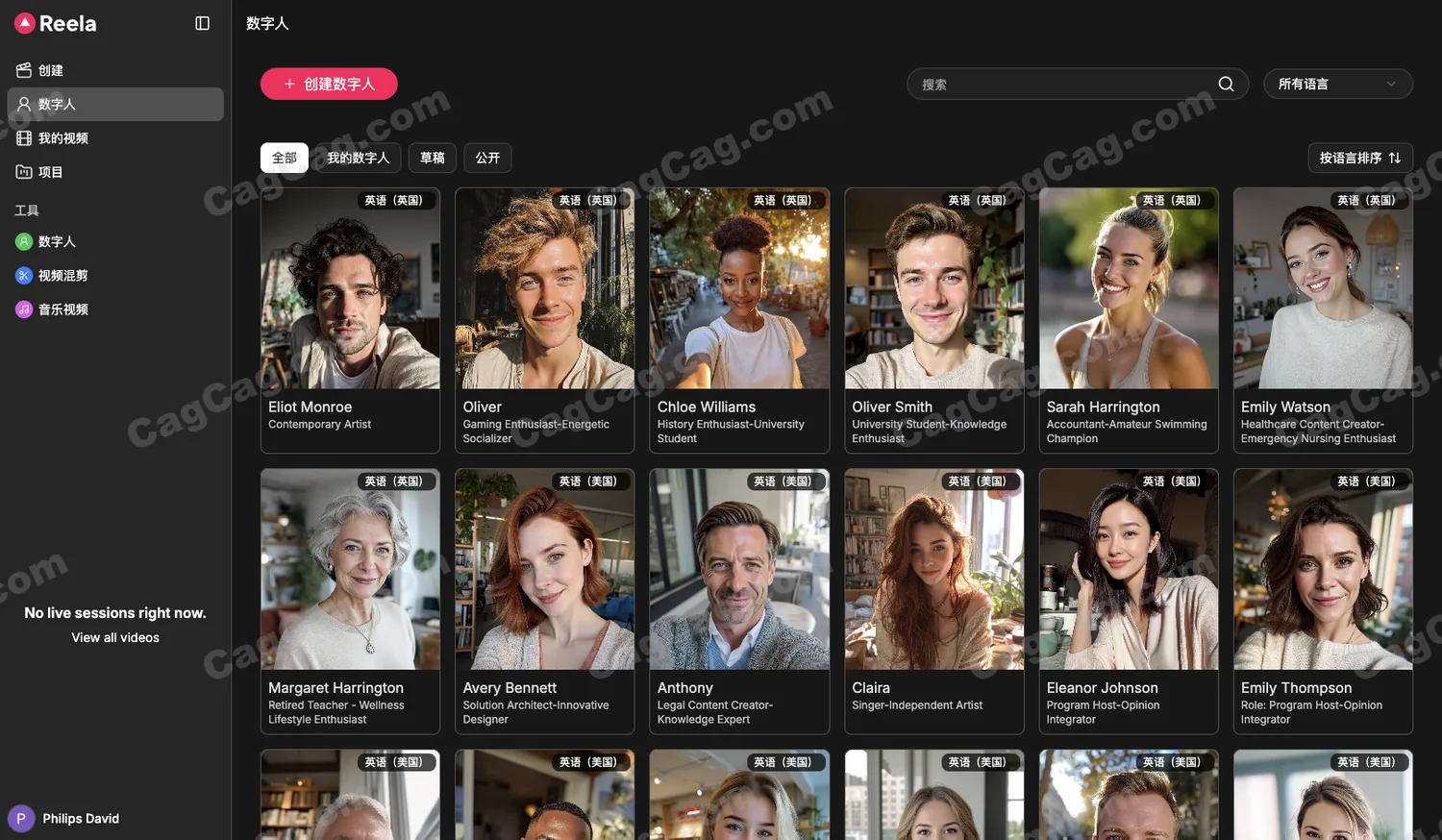Click the 数字人 page title text
Viewport: 1442px width, 840px height.
267,23
